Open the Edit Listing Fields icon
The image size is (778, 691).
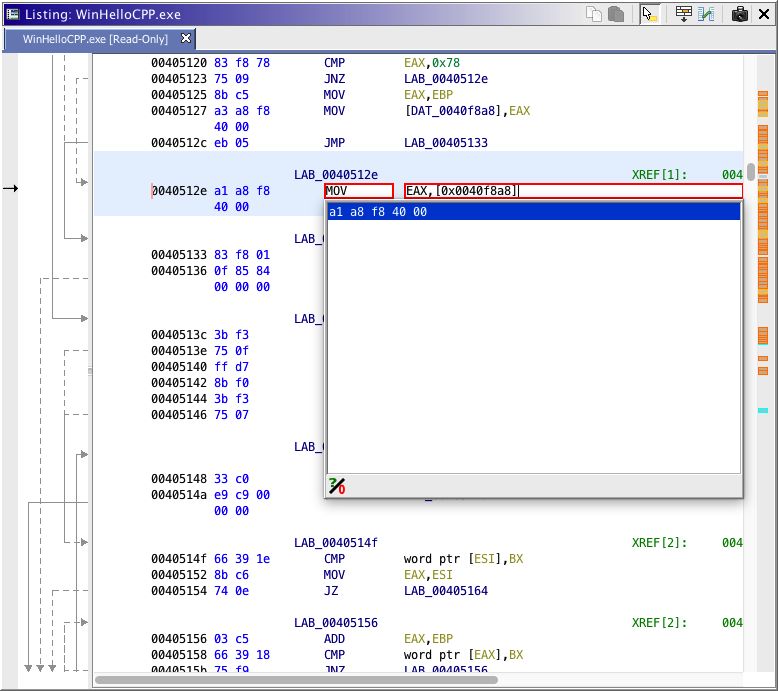click(684, 14)
